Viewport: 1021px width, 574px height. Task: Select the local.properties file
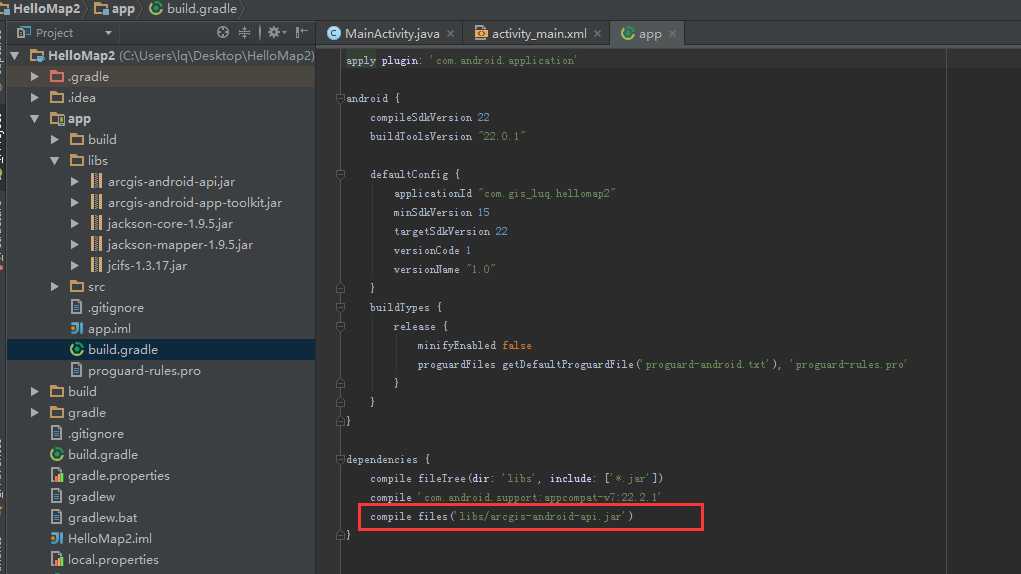113,560
